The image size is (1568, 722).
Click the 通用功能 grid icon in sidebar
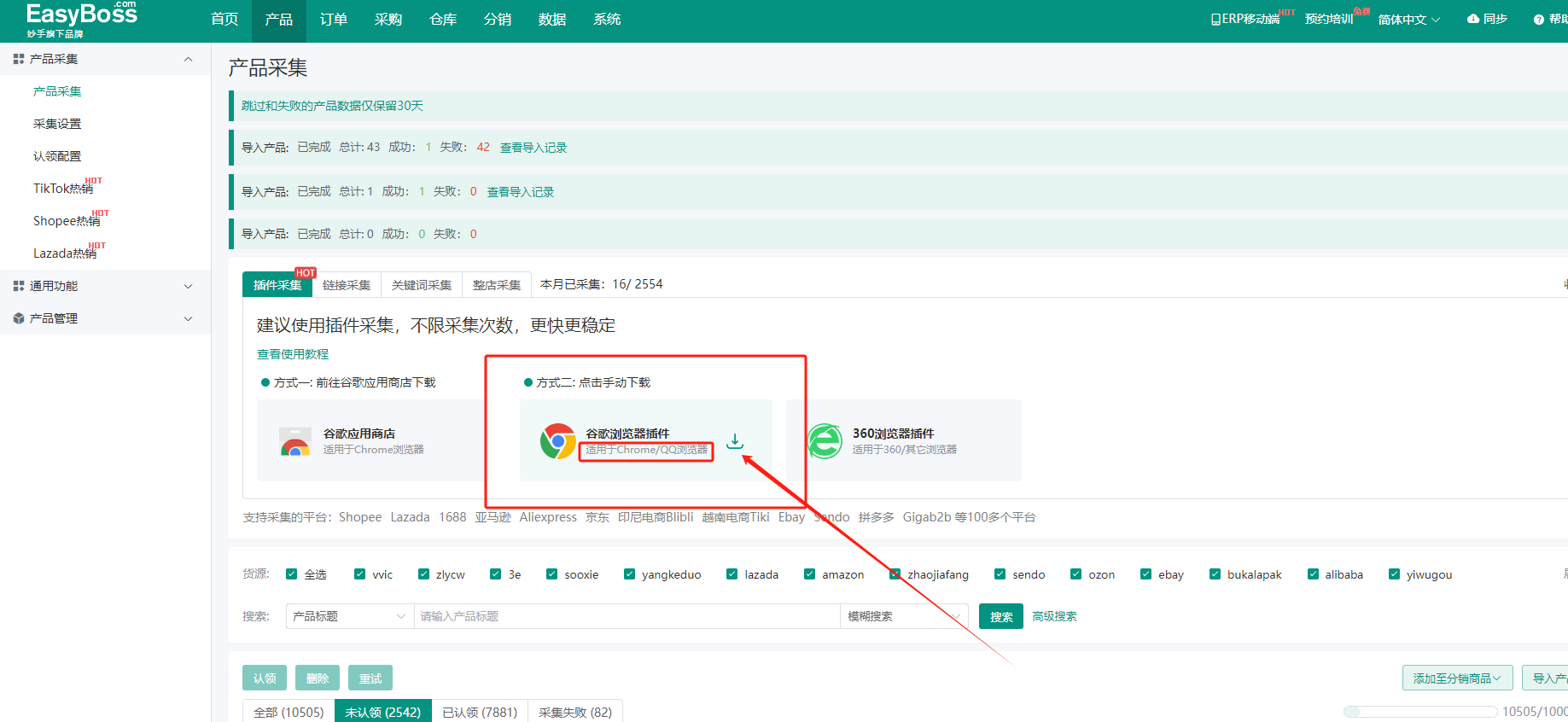tap(19, 286)
